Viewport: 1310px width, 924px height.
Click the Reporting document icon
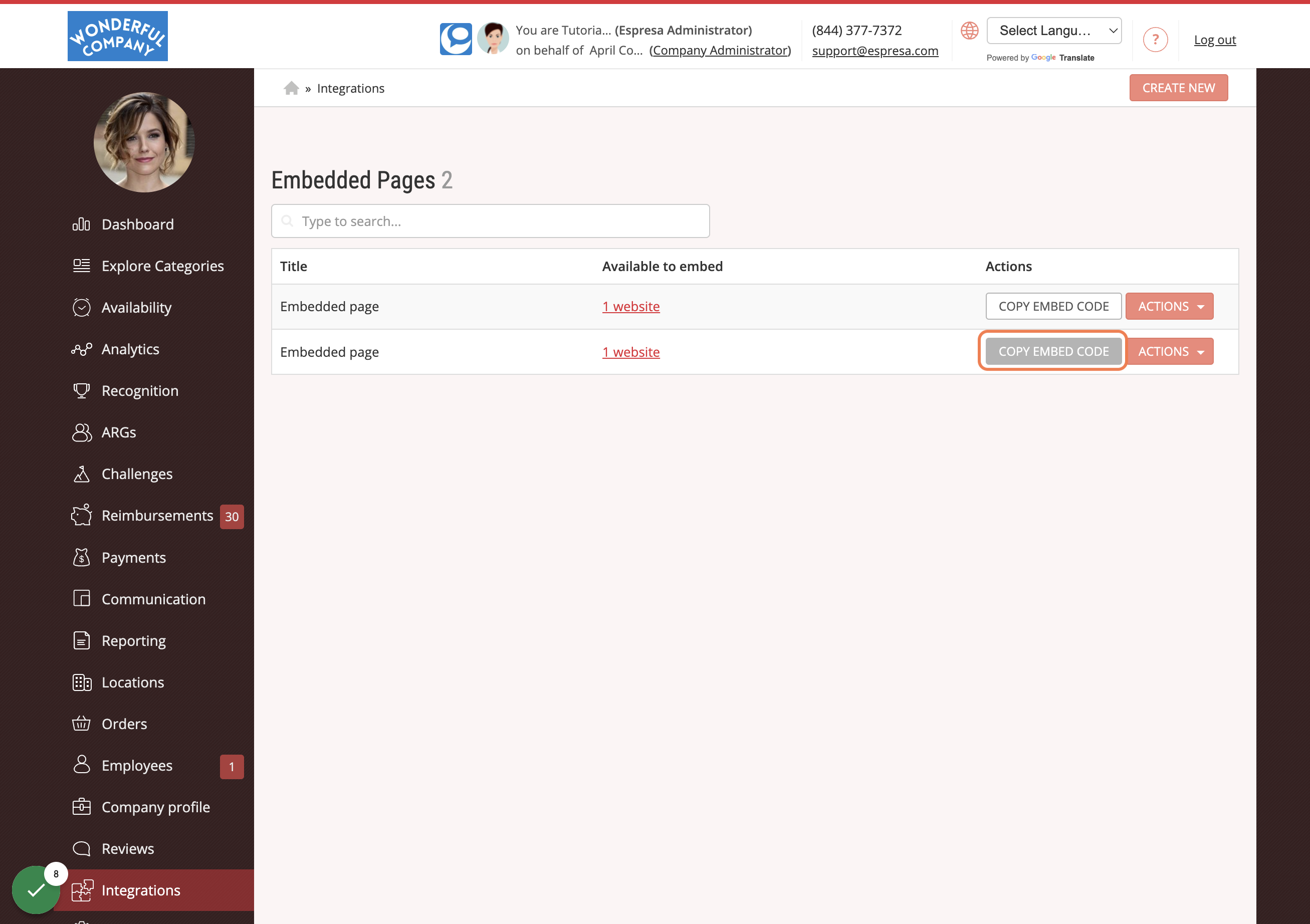pos(81,640)
